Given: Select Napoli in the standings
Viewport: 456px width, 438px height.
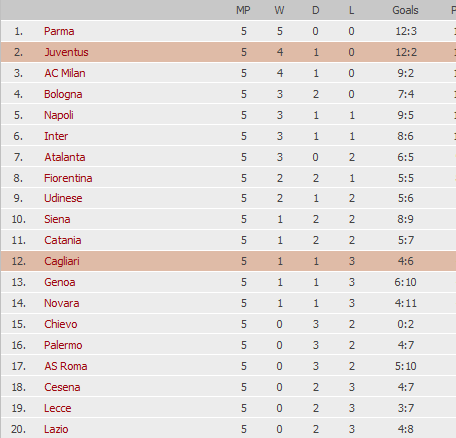Looking at the screenshot, I should click(59, 115).
